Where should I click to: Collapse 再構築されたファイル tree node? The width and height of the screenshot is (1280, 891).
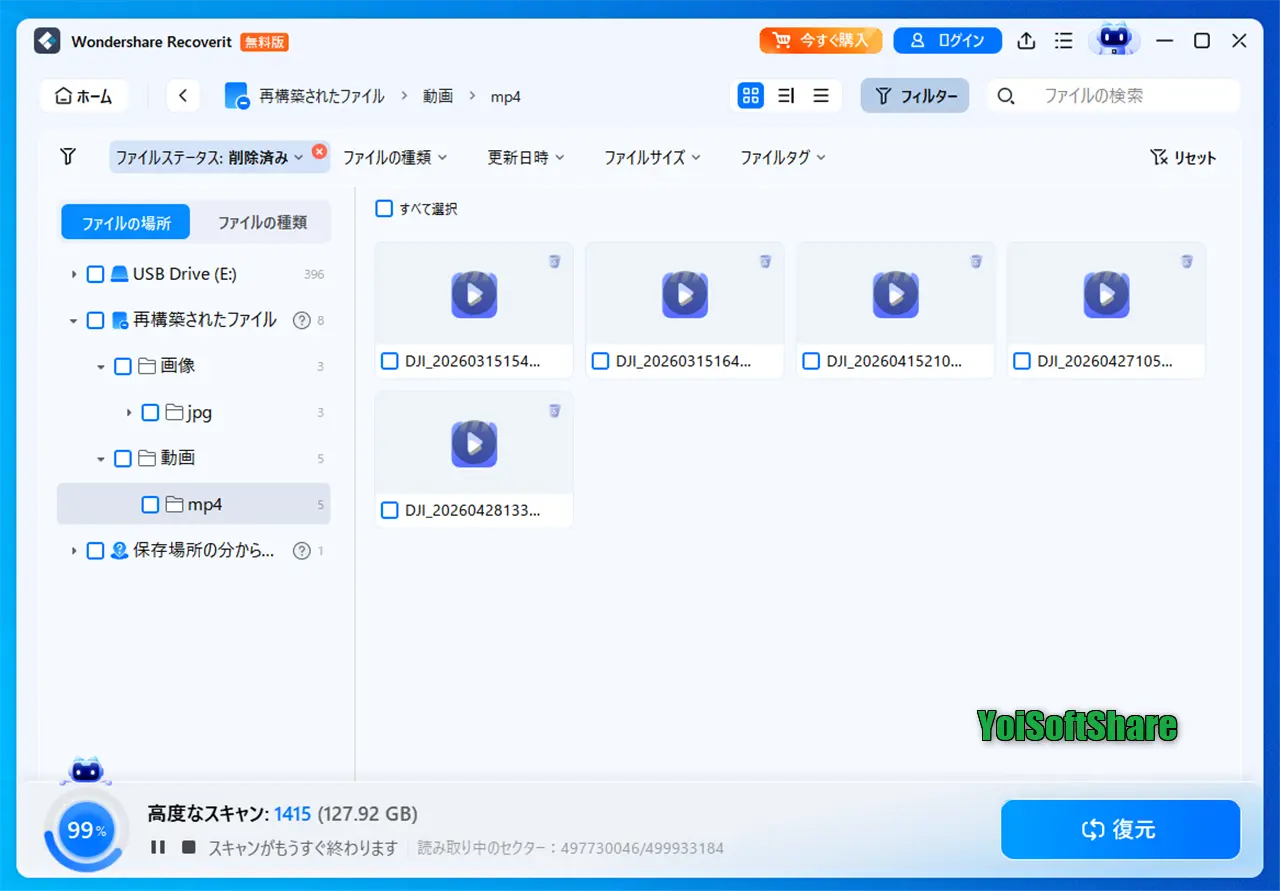coord(73,320)
